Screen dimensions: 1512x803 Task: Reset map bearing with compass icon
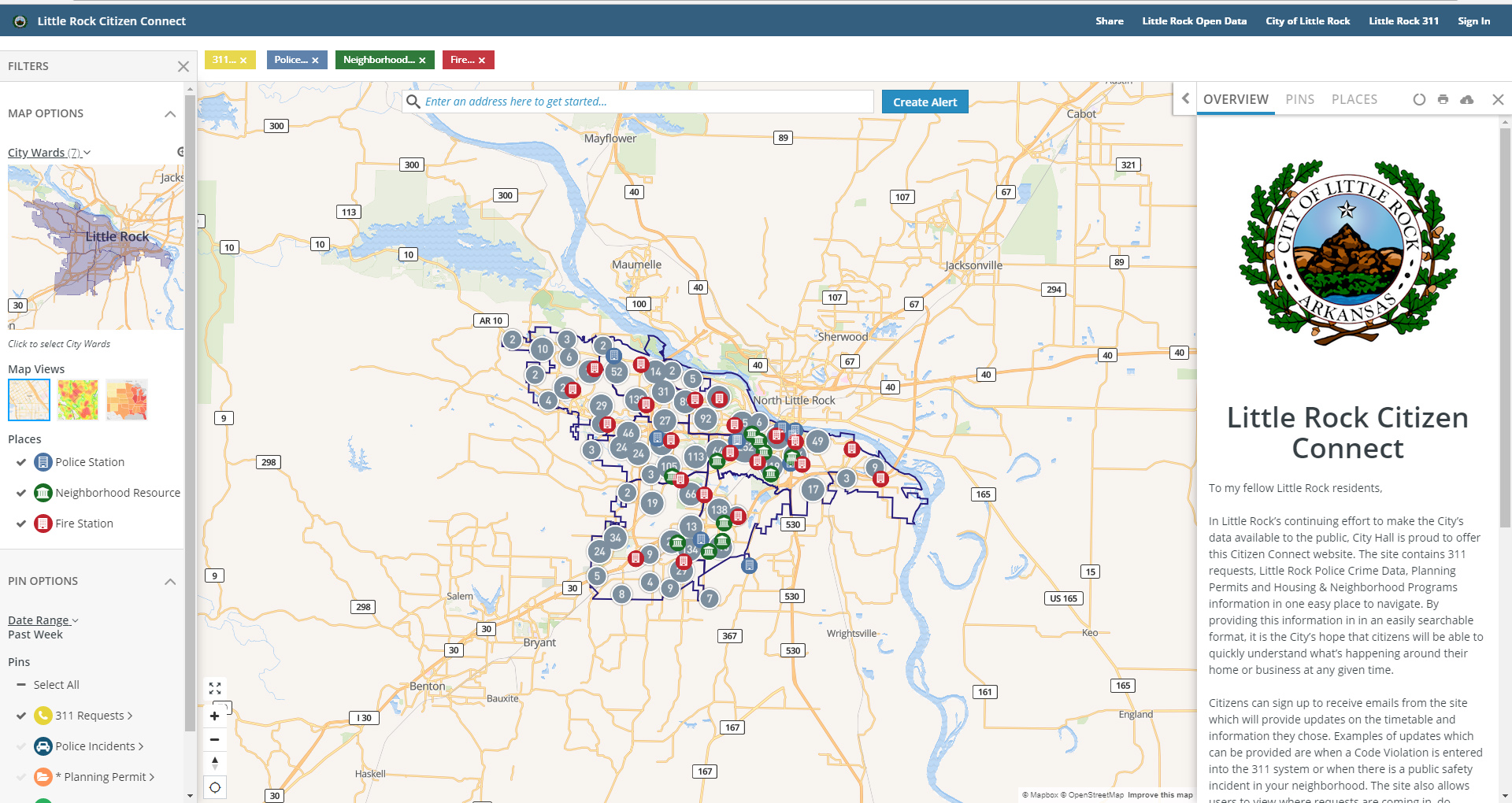pos(215,763)
